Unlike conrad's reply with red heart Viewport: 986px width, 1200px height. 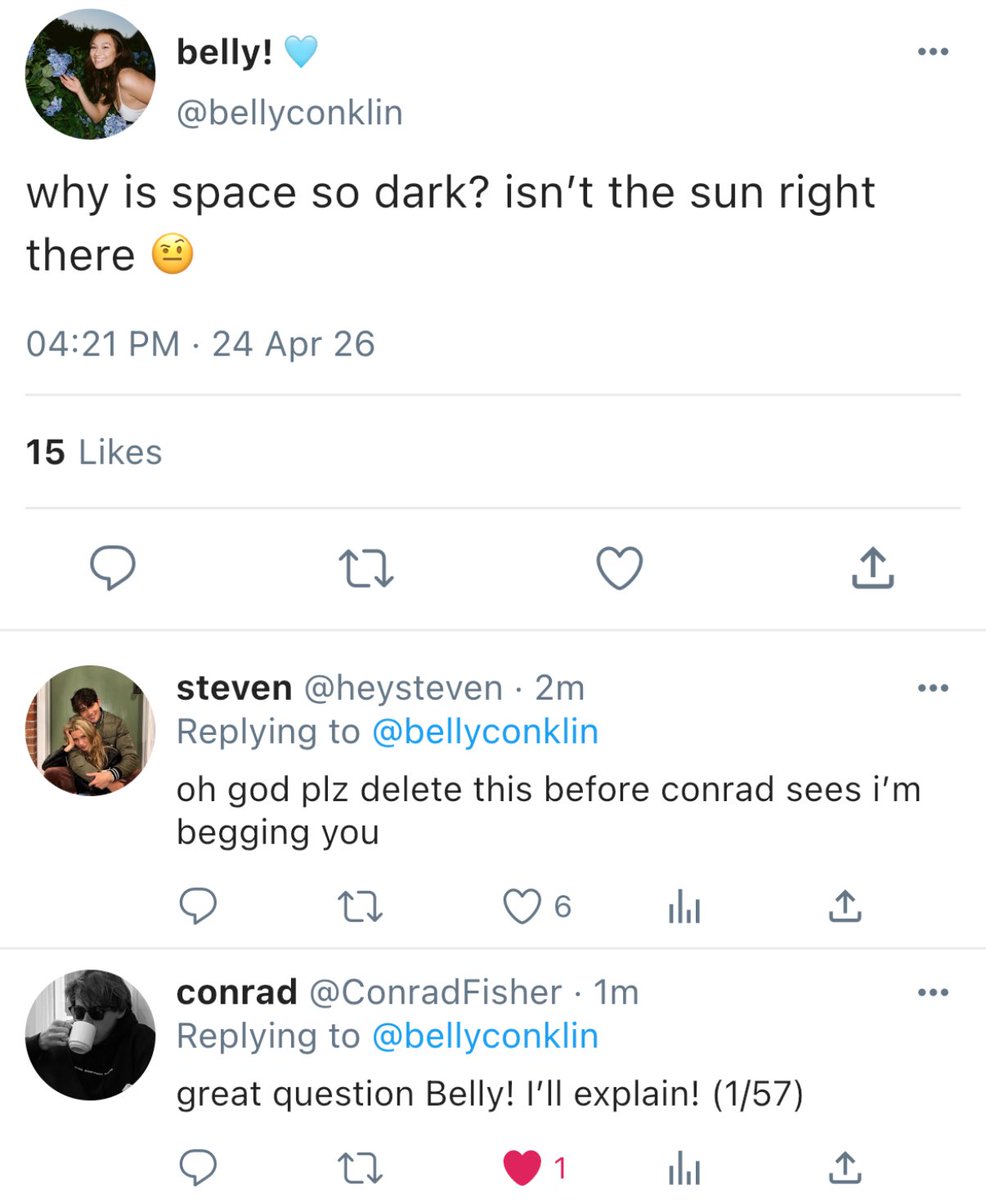[536, 1166]
